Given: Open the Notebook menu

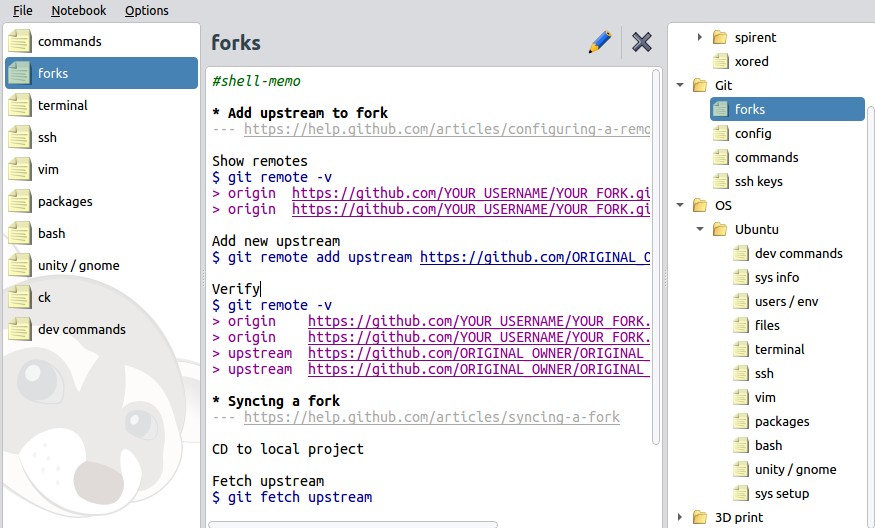Looking at the screenshot, I should point(78,11).
